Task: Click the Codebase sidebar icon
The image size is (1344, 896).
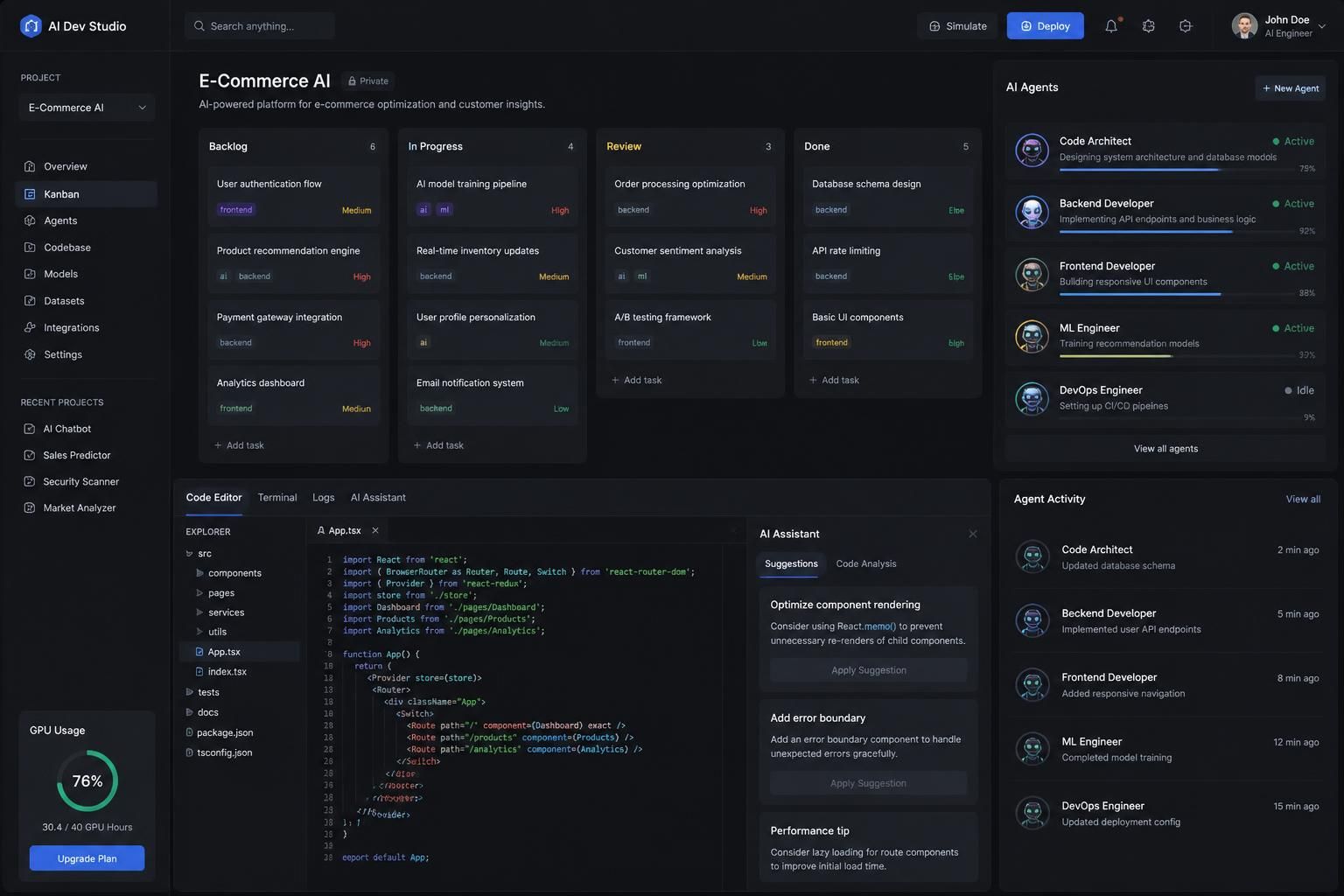Action: 30,248
